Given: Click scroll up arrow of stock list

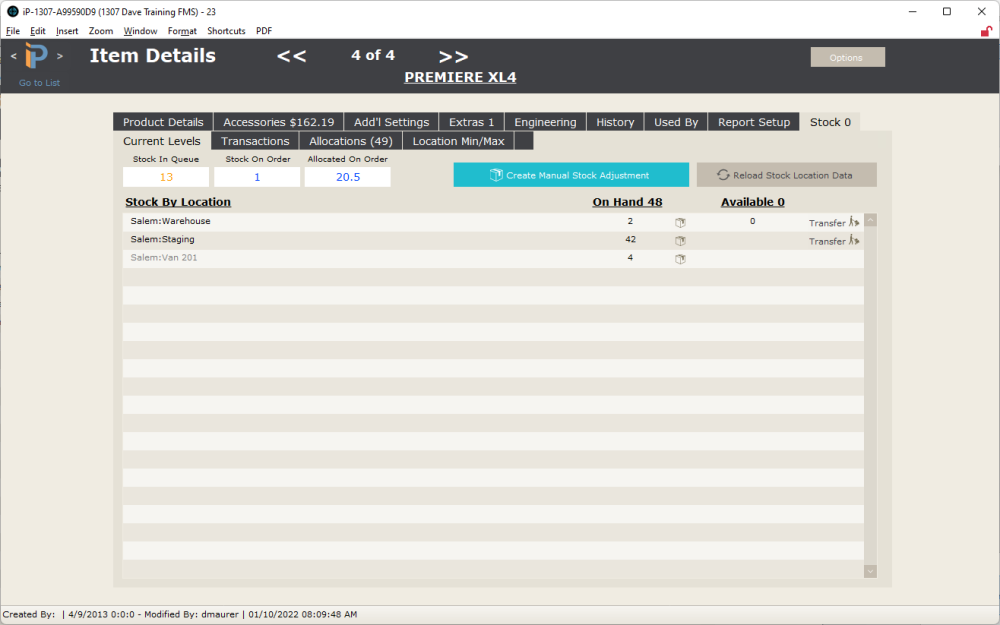Looking at the screenshot, I should click(x=871, y=220).
